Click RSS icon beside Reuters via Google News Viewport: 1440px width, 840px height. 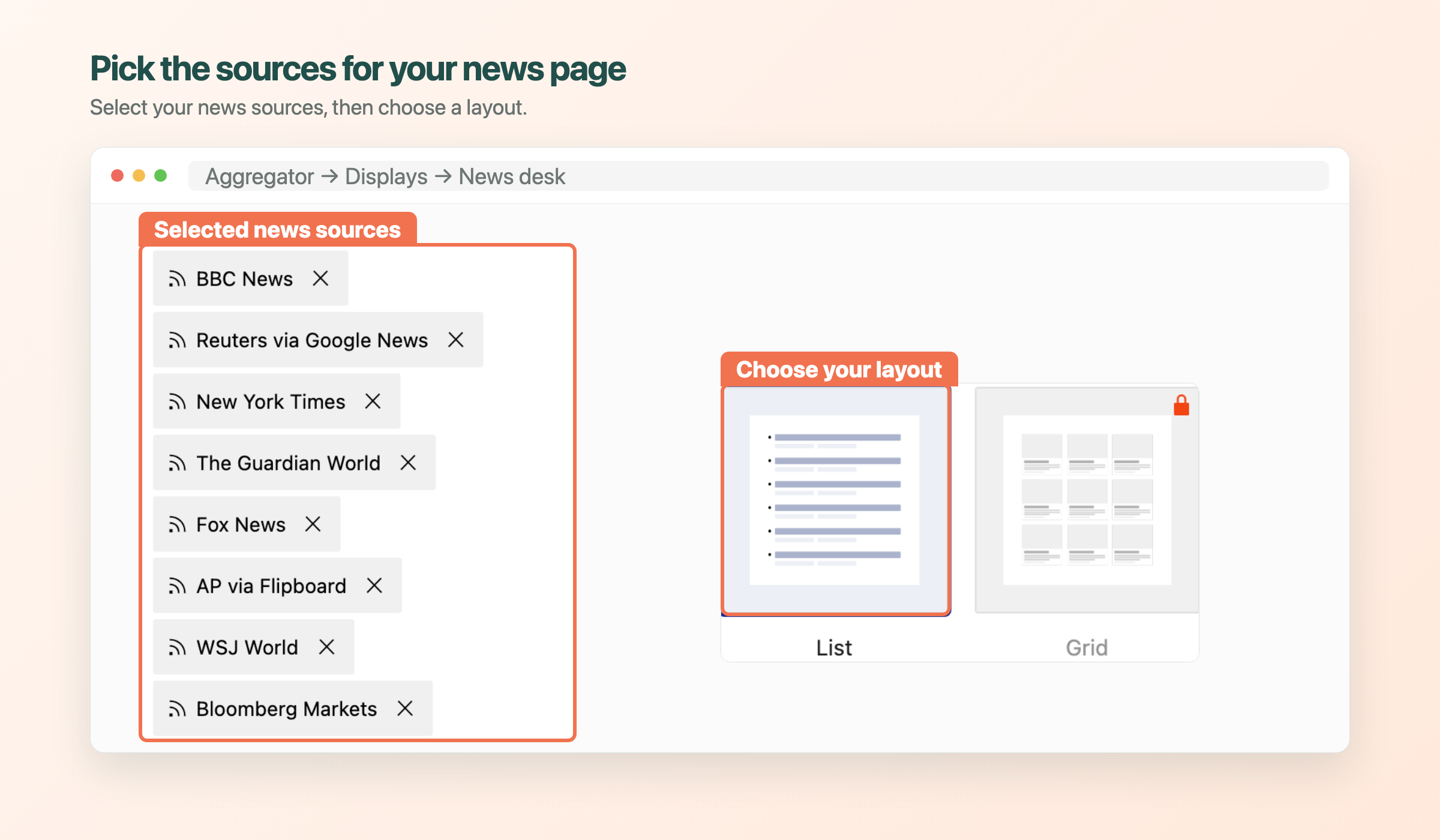pos(177,340)
